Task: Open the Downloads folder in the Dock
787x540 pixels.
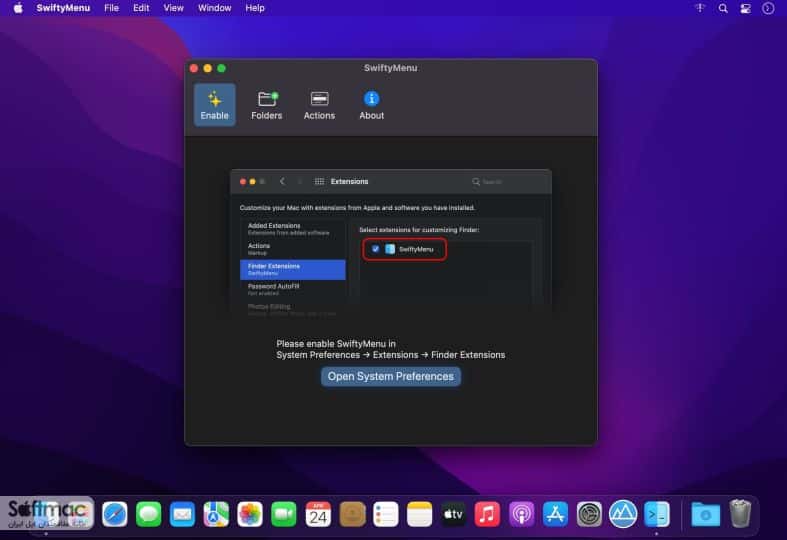Action: pos(705,514)
